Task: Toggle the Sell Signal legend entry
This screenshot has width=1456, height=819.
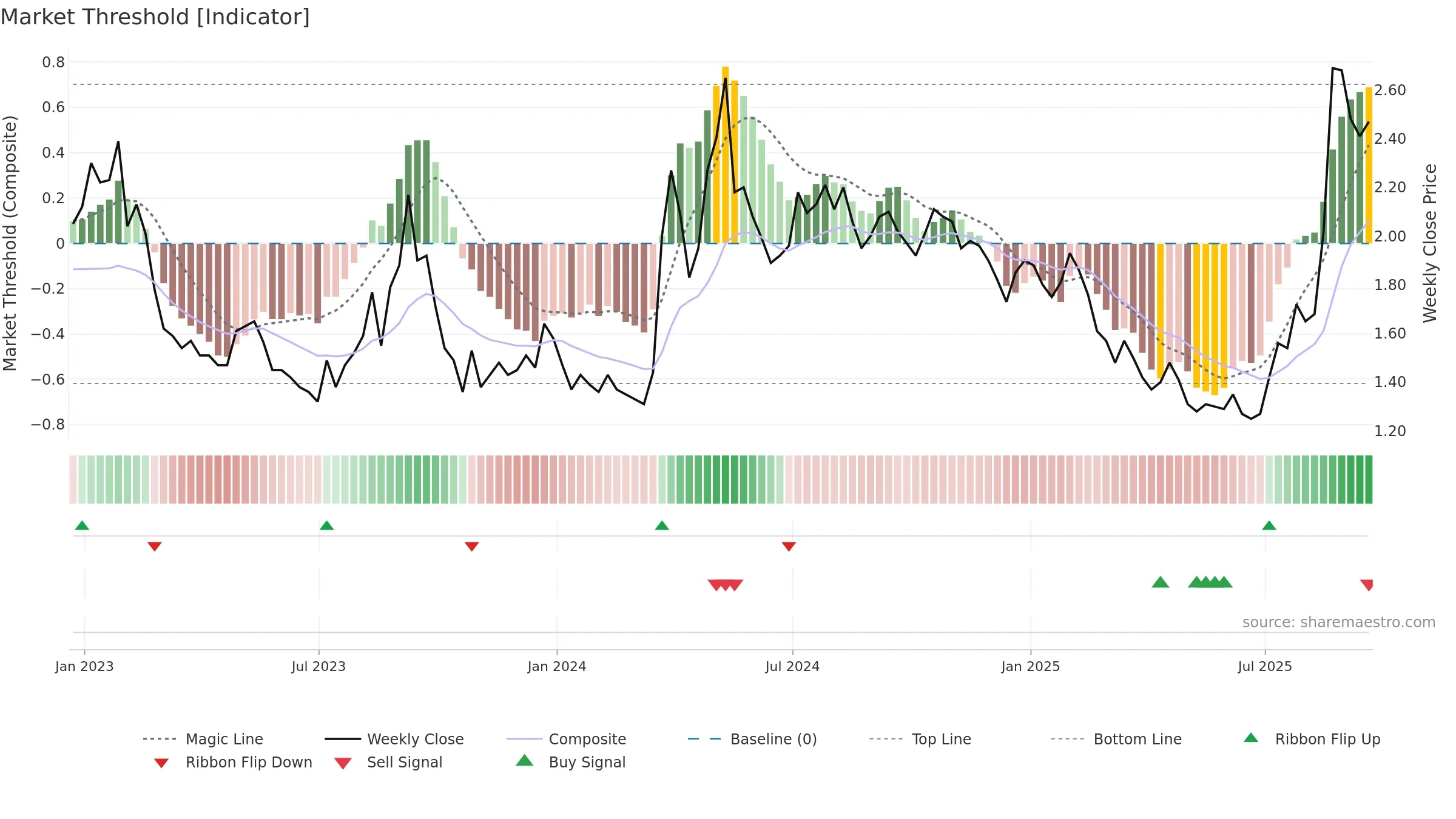Action: coord(388,762)
